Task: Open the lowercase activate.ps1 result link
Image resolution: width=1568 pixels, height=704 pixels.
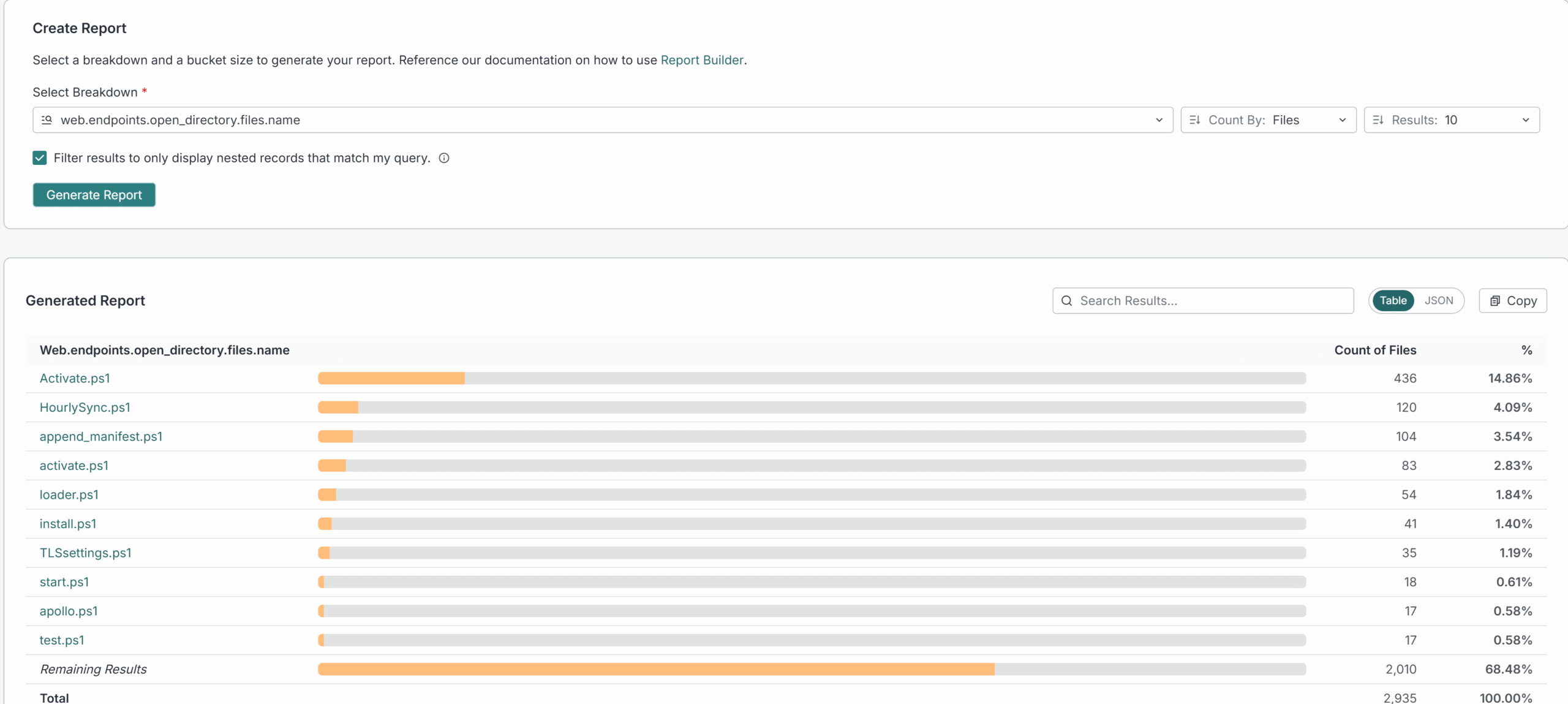Action: coord(74,466)
